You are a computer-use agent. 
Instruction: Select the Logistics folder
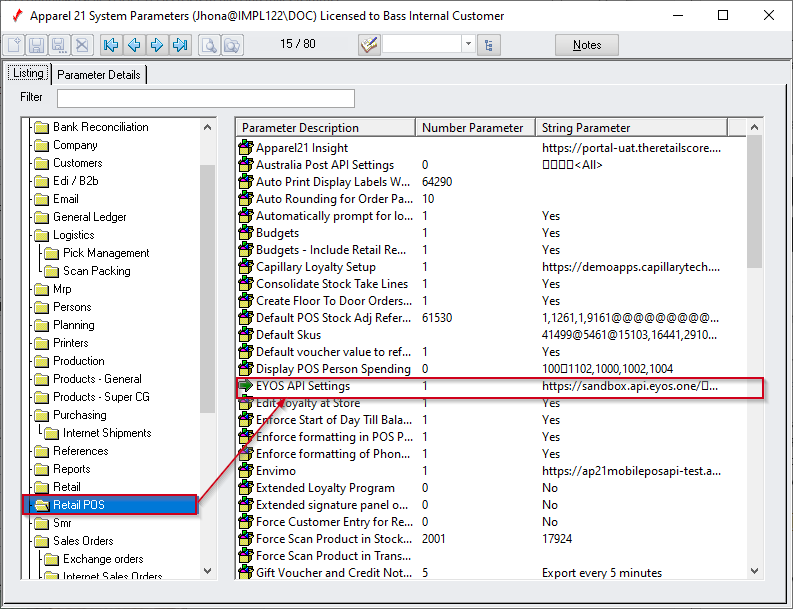[64, 235]
